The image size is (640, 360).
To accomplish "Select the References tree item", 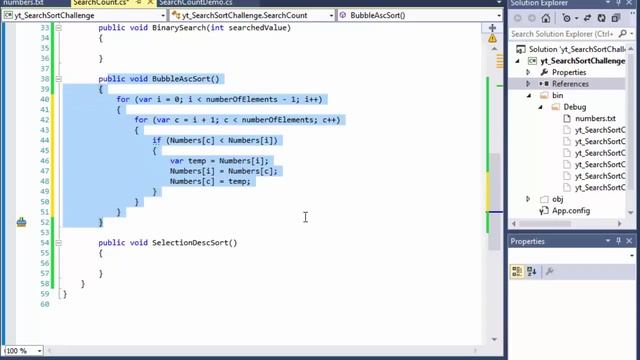I will coord(570,84).
